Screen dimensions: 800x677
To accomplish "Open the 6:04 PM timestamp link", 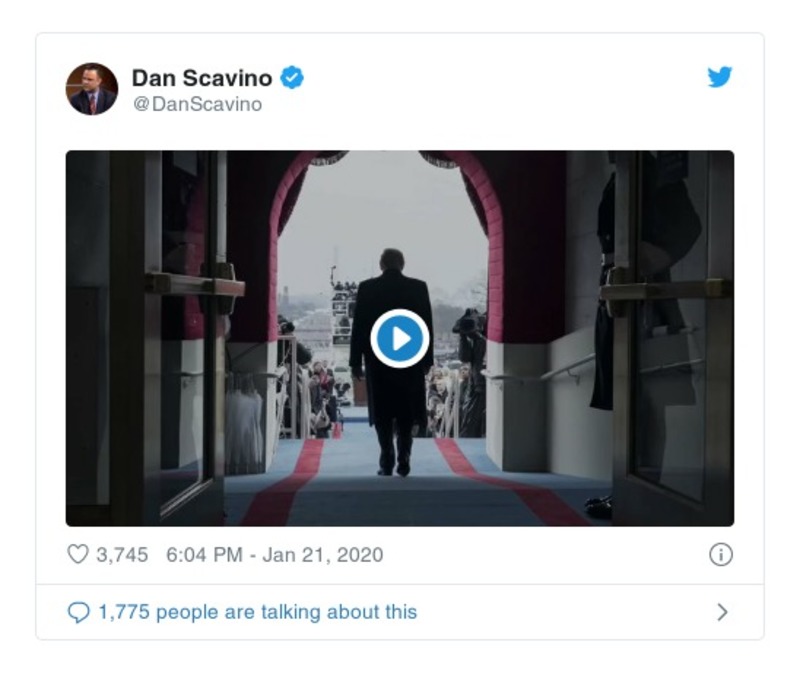I will 203,554.
